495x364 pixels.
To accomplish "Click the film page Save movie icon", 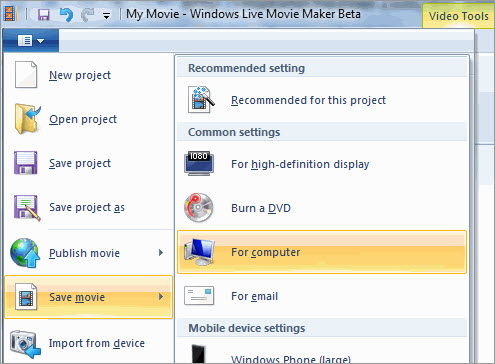I will coord(26,297).
